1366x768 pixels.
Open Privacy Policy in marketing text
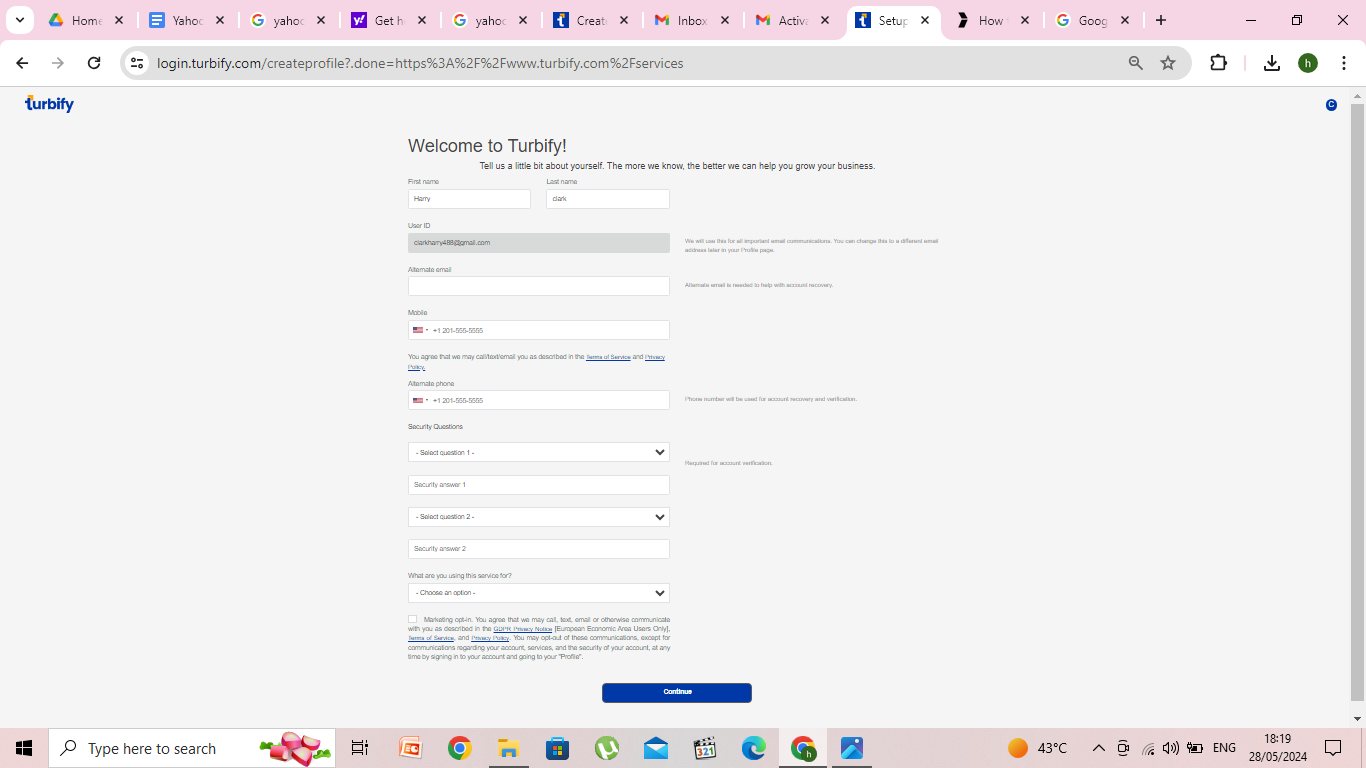(490, 638)
